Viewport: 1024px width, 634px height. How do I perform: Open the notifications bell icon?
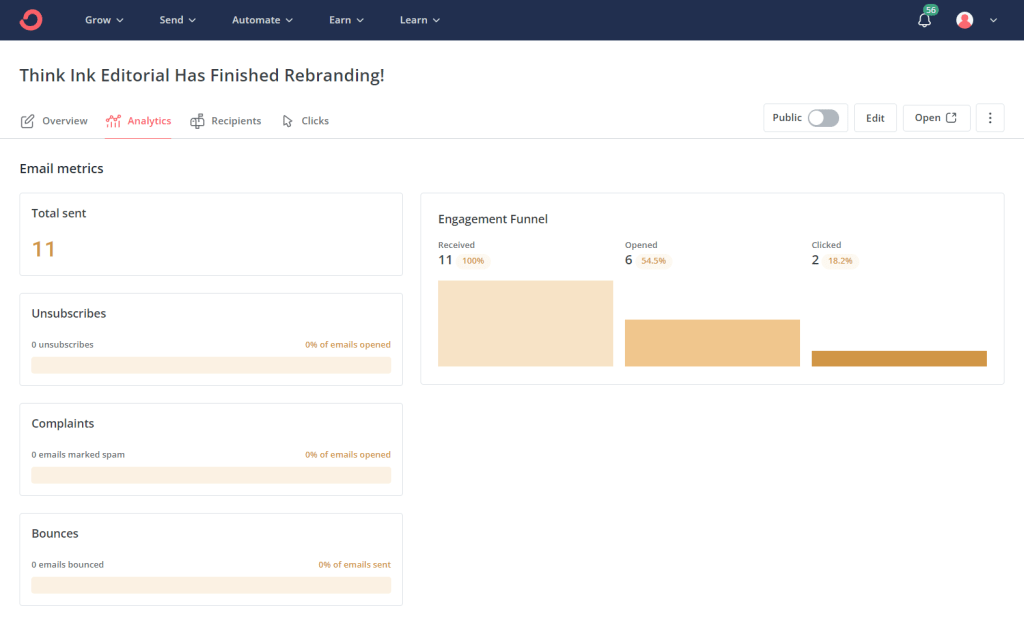coord(924,20)
